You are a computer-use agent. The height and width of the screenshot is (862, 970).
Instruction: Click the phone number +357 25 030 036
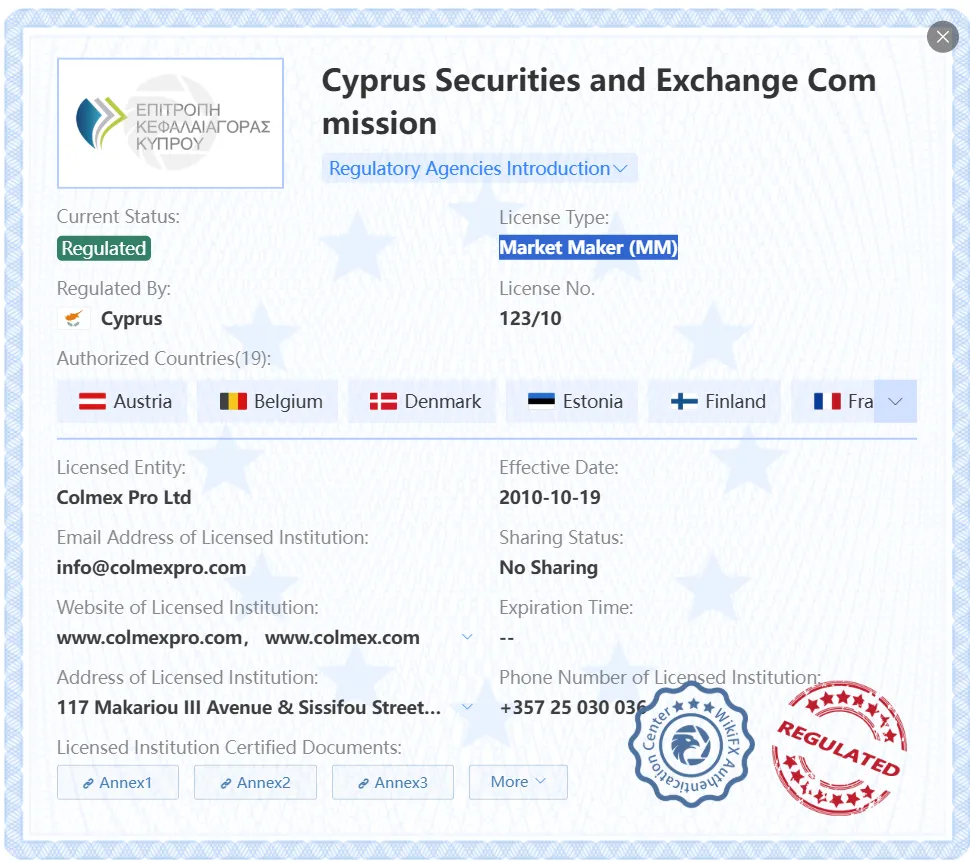pos(573,707)
